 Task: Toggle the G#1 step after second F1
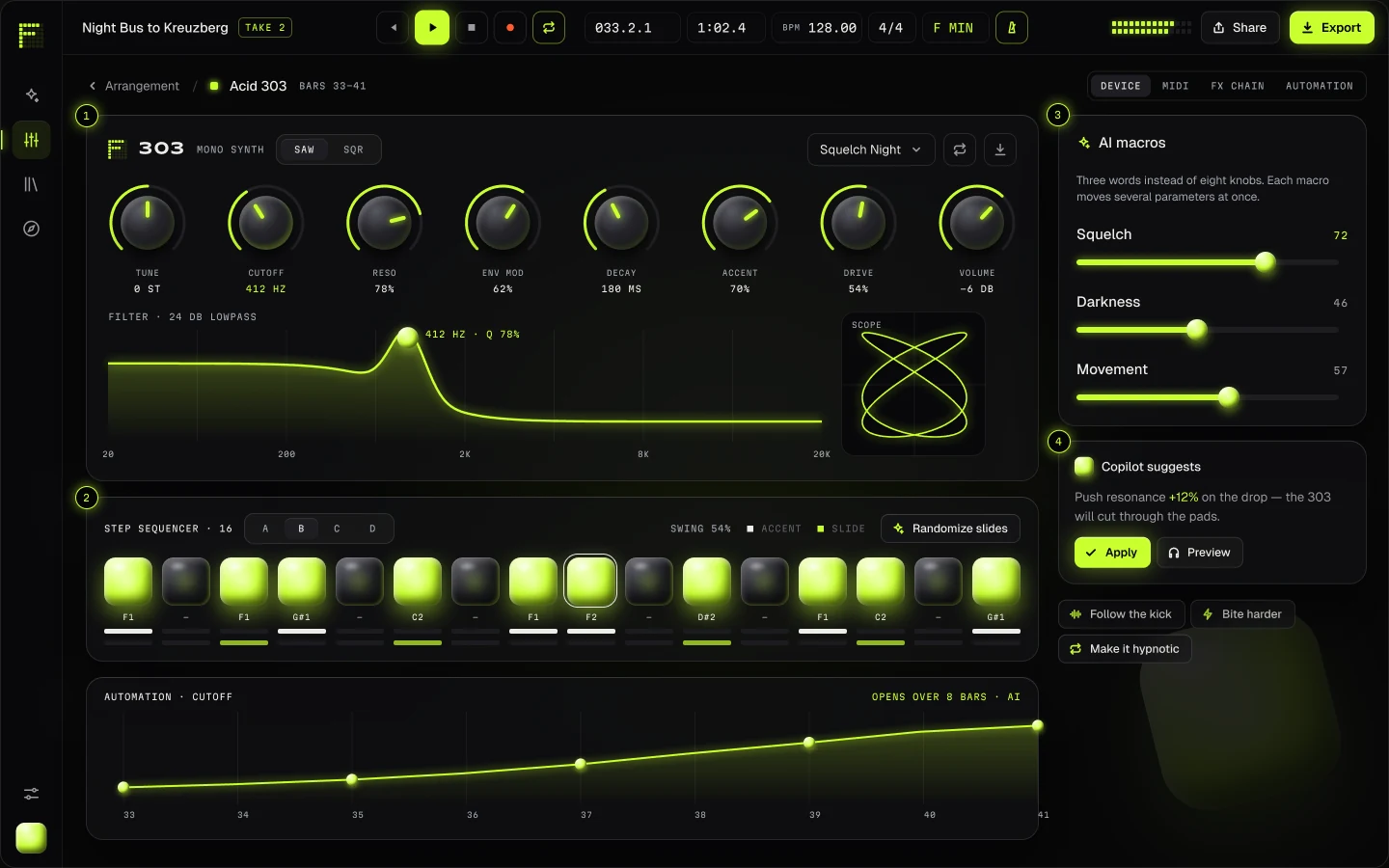click(302, 582)
